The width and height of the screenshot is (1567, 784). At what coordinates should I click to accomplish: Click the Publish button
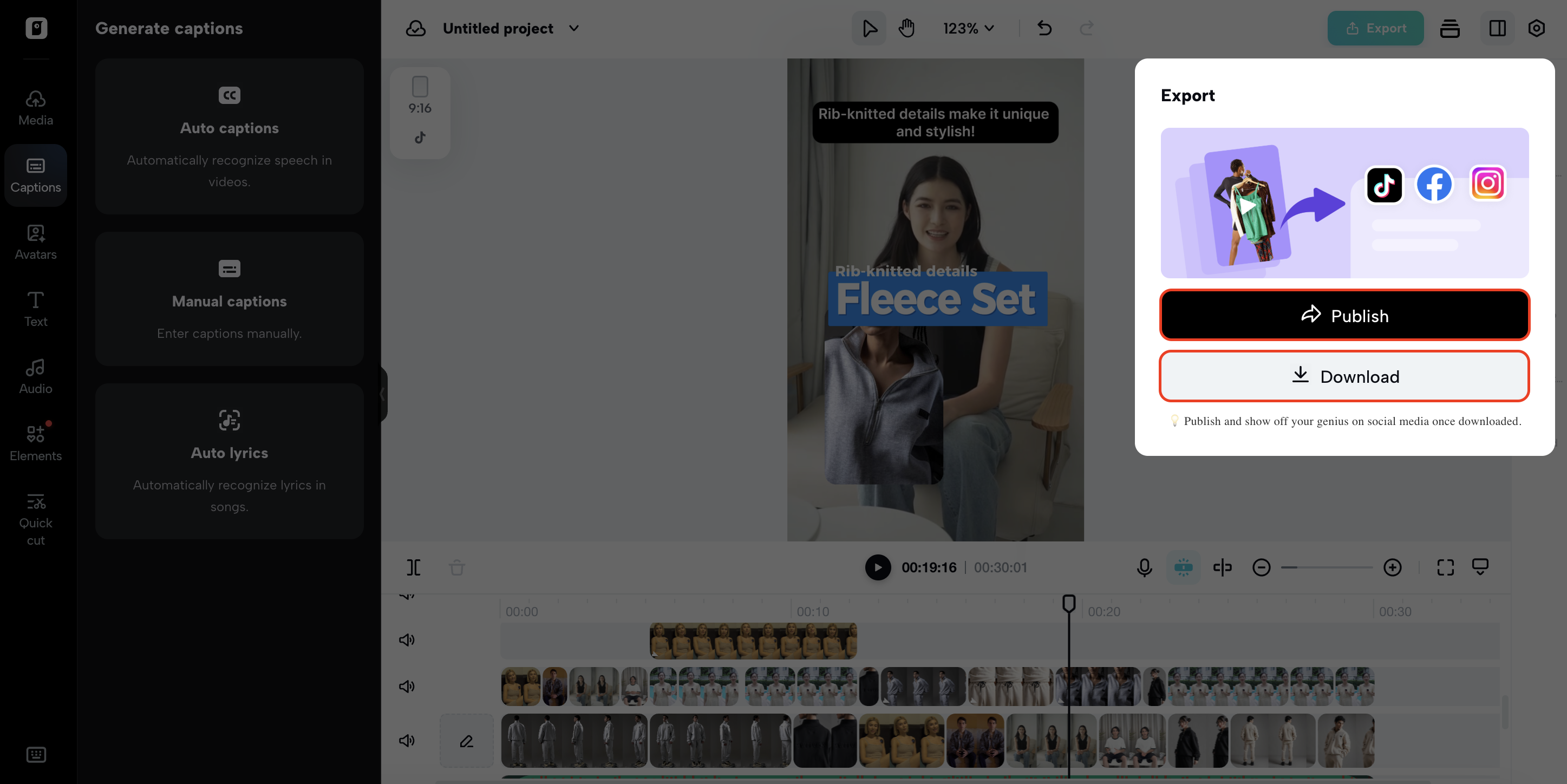point(1344,315)
